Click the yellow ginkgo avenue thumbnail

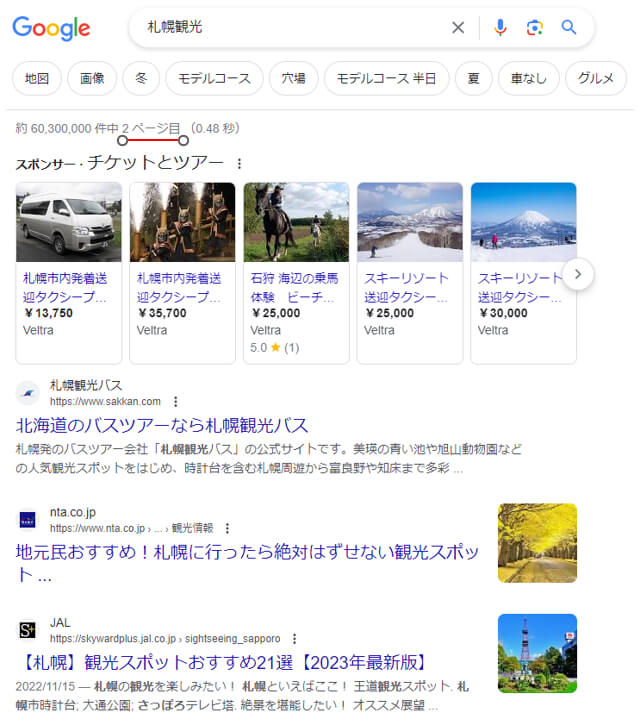point(537,543)
